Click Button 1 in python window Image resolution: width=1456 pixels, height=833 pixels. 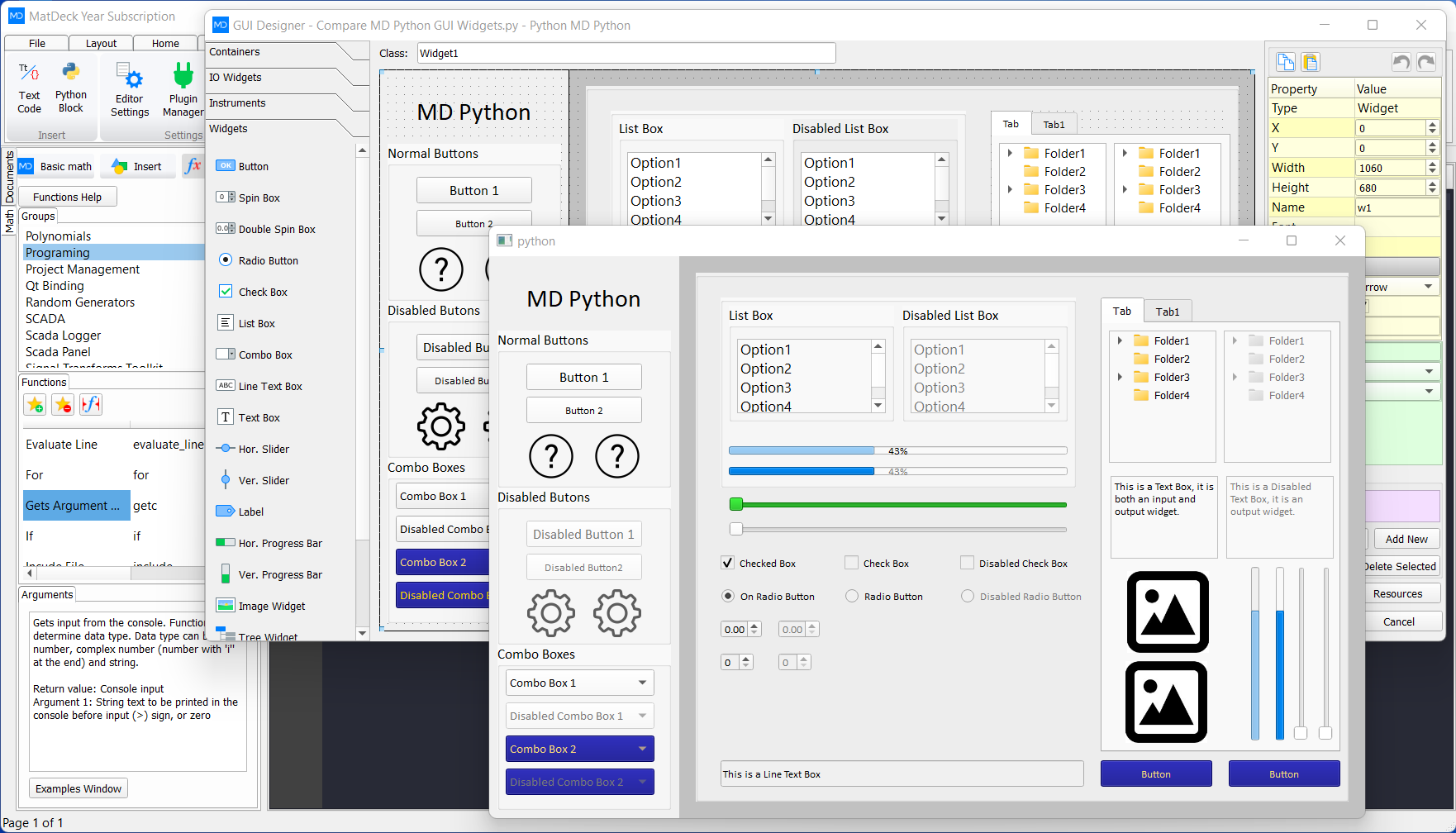[584, 377]
